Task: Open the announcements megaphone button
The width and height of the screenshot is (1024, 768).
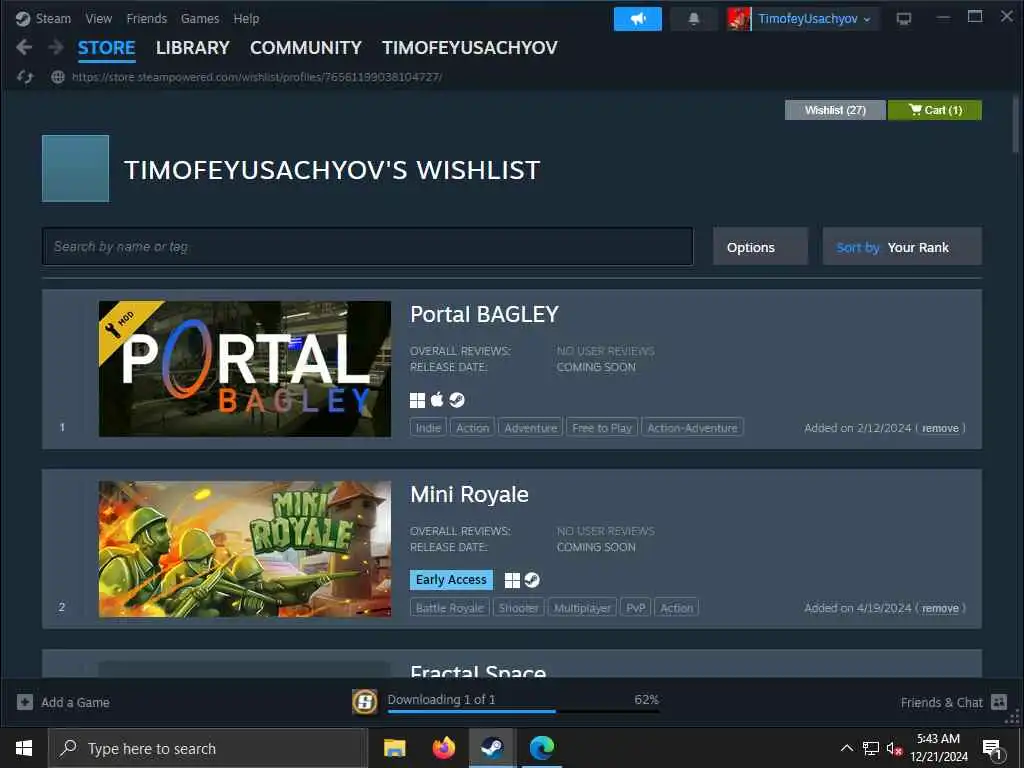Action: click(637, 19)
